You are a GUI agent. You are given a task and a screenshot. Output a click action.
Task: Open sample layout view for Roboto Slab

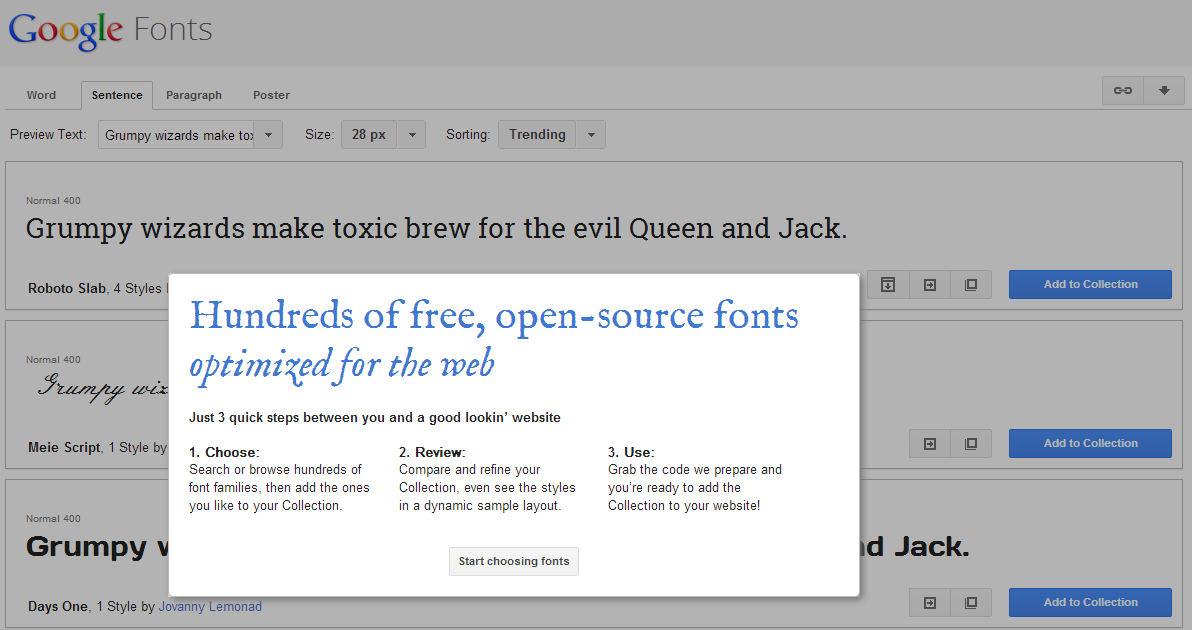point(970,284)
